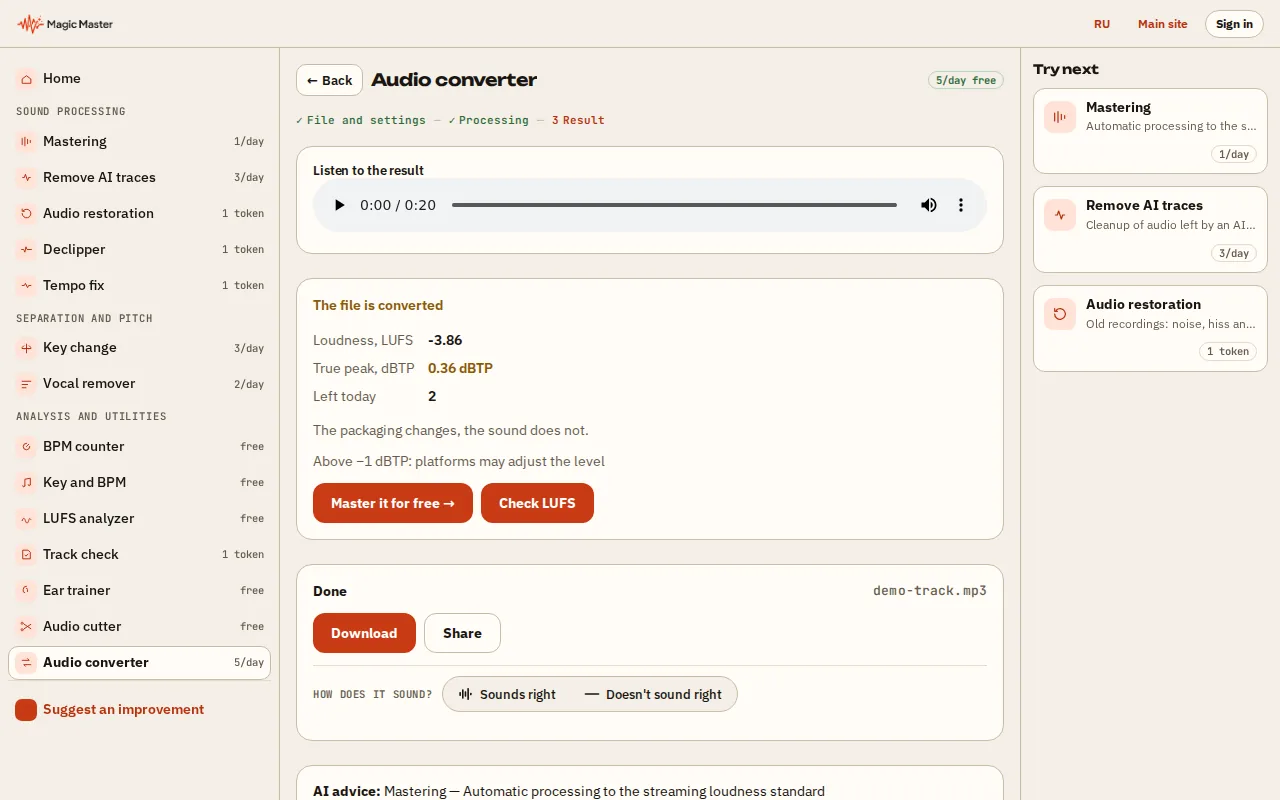Click the Check LUFS button
1280x800 pixels.
tap(537, 503)
